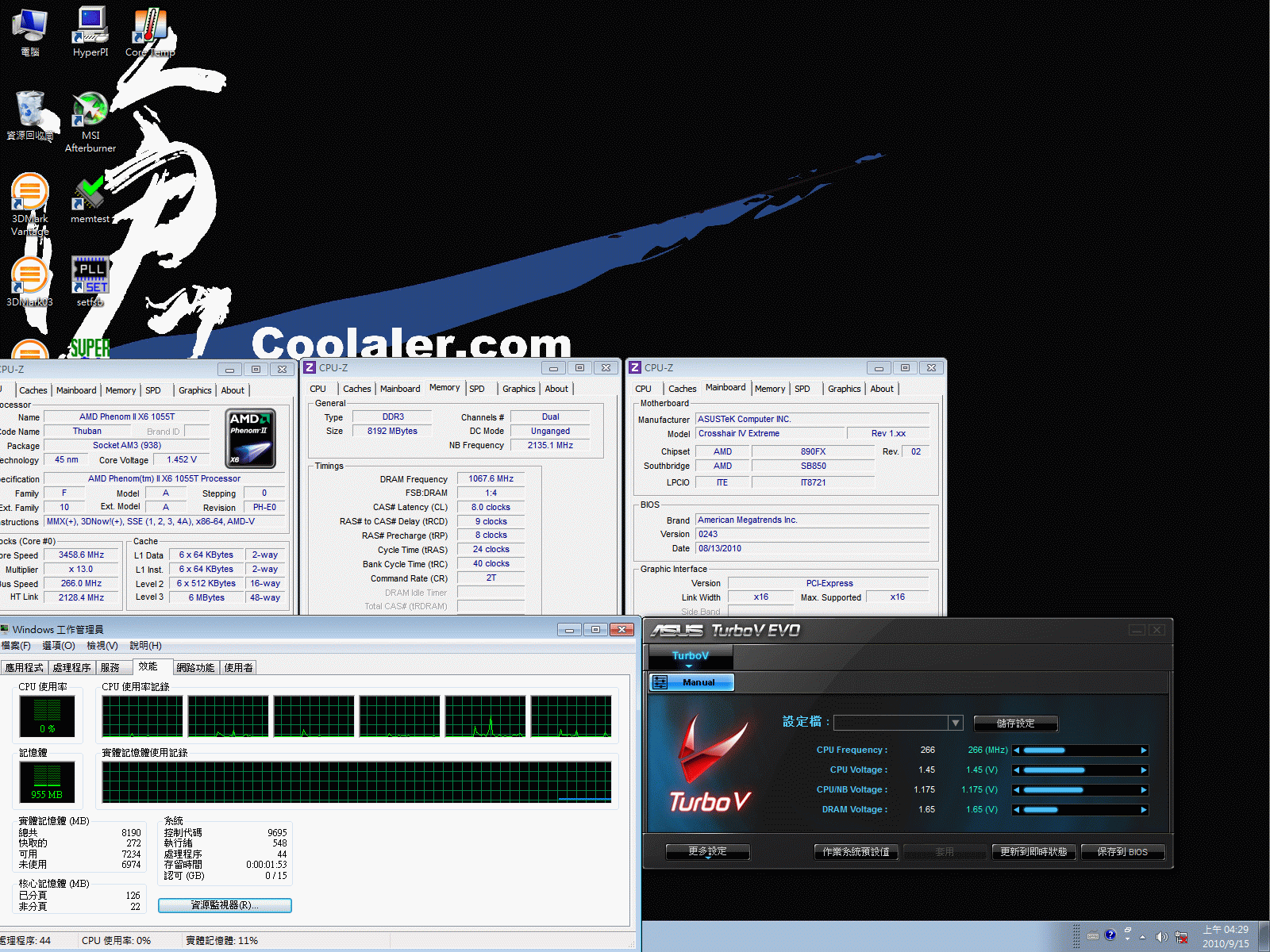This screenshot has width=1270, height=952.
Task: Switch to 網路功能 tab in Task Manager
Action: tap(195, 668)
